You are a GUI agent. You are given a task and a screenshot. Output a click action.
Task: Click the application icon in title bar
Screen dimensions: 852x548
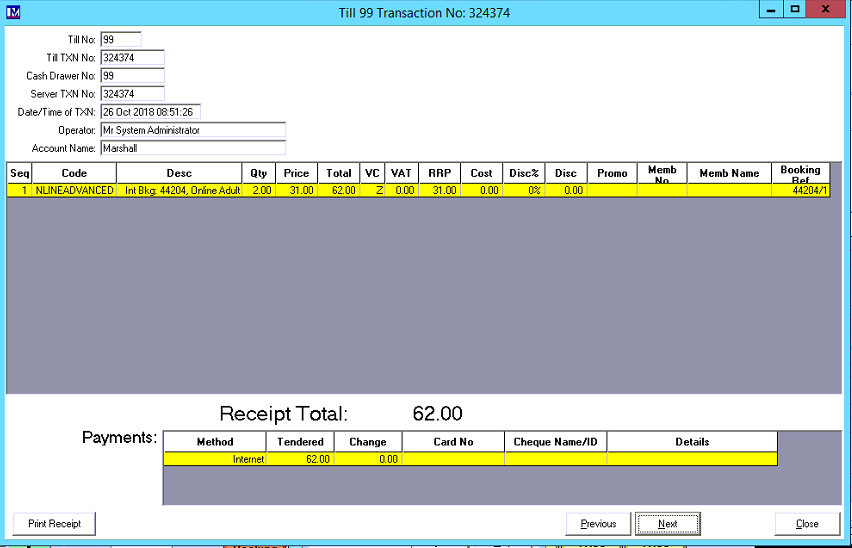point(13,11)
